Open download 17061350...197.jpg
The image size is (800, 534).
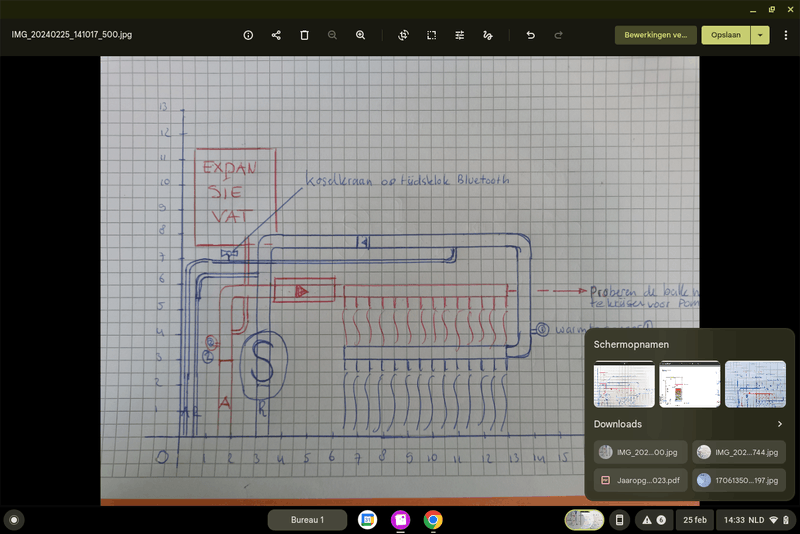click(739, 480)
